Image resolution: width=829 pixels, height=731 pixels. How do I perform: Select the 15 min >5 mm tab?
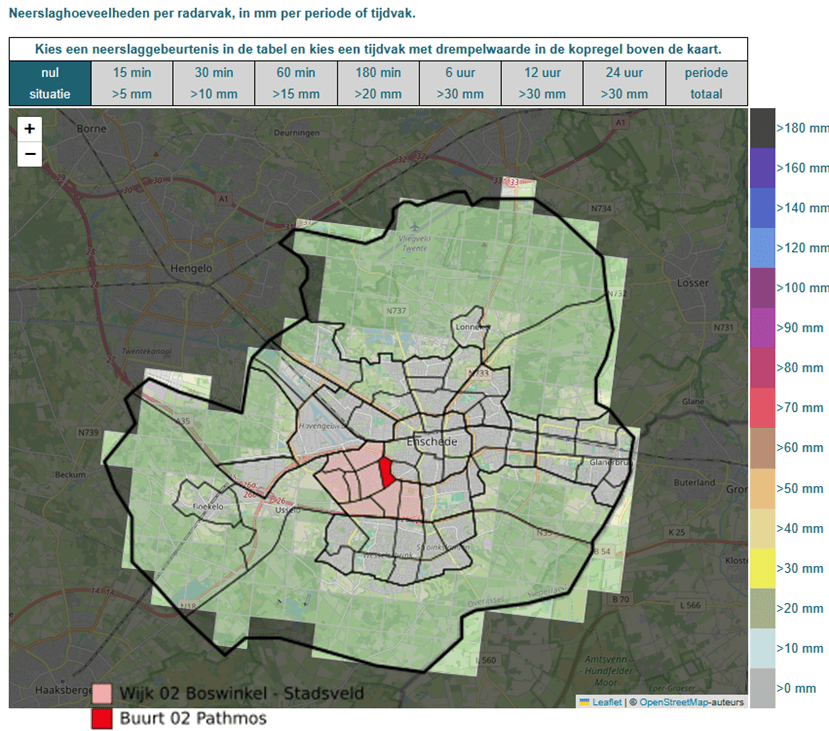click(x=132, y=83)
